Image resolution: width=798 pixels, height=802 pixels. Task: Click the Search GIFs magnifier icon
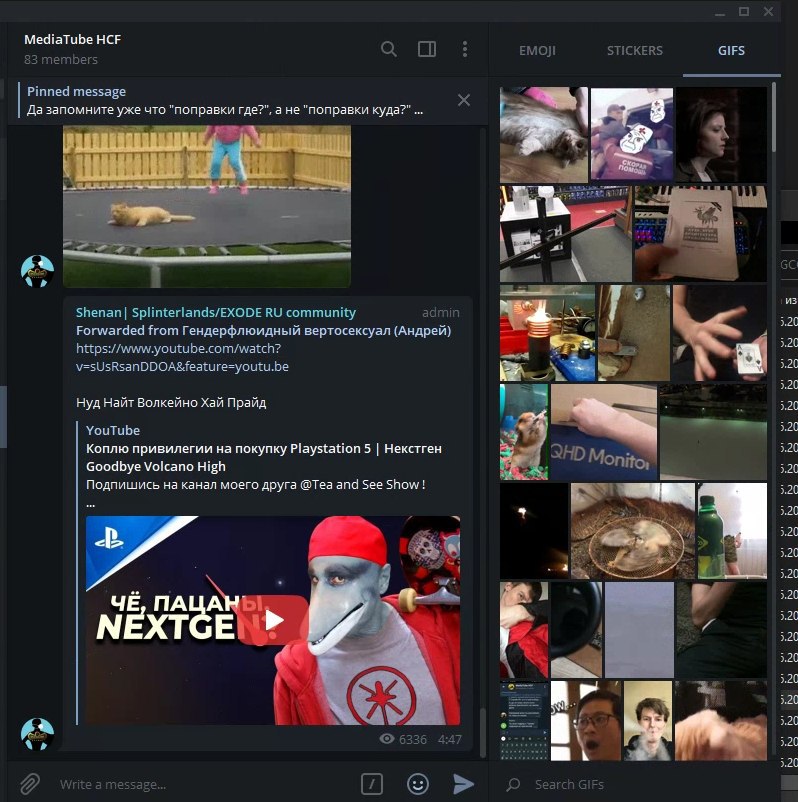(514, 784)
